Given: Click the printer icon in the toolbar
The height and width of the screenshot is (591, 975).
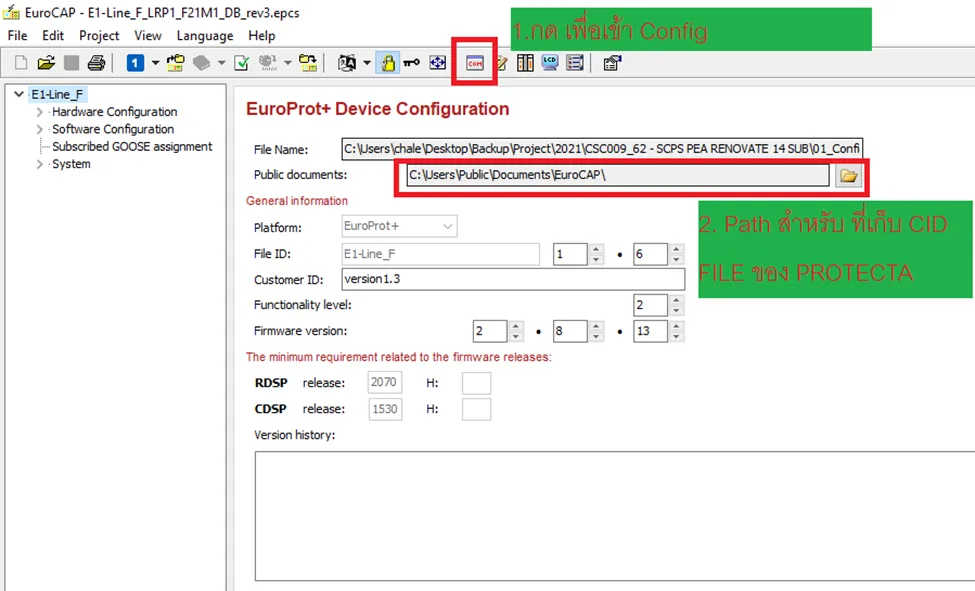Looking at the screenshot, I should point(96,63).
